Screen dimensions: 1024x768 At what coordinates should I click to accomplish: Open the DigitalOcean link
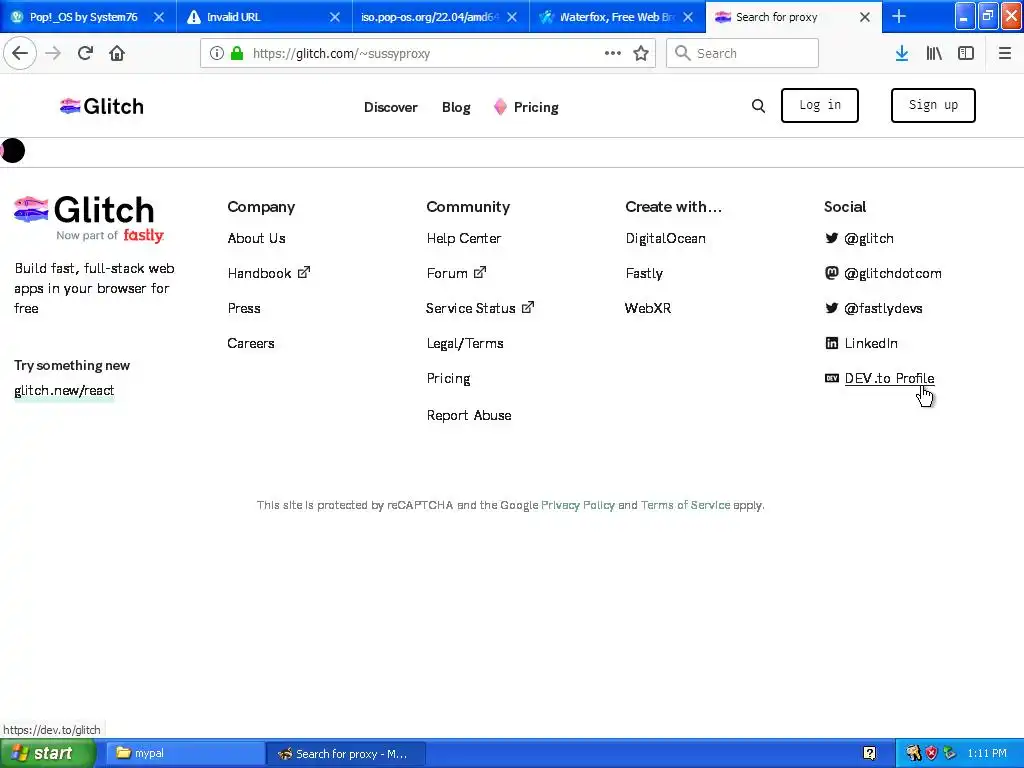point(665,238)
